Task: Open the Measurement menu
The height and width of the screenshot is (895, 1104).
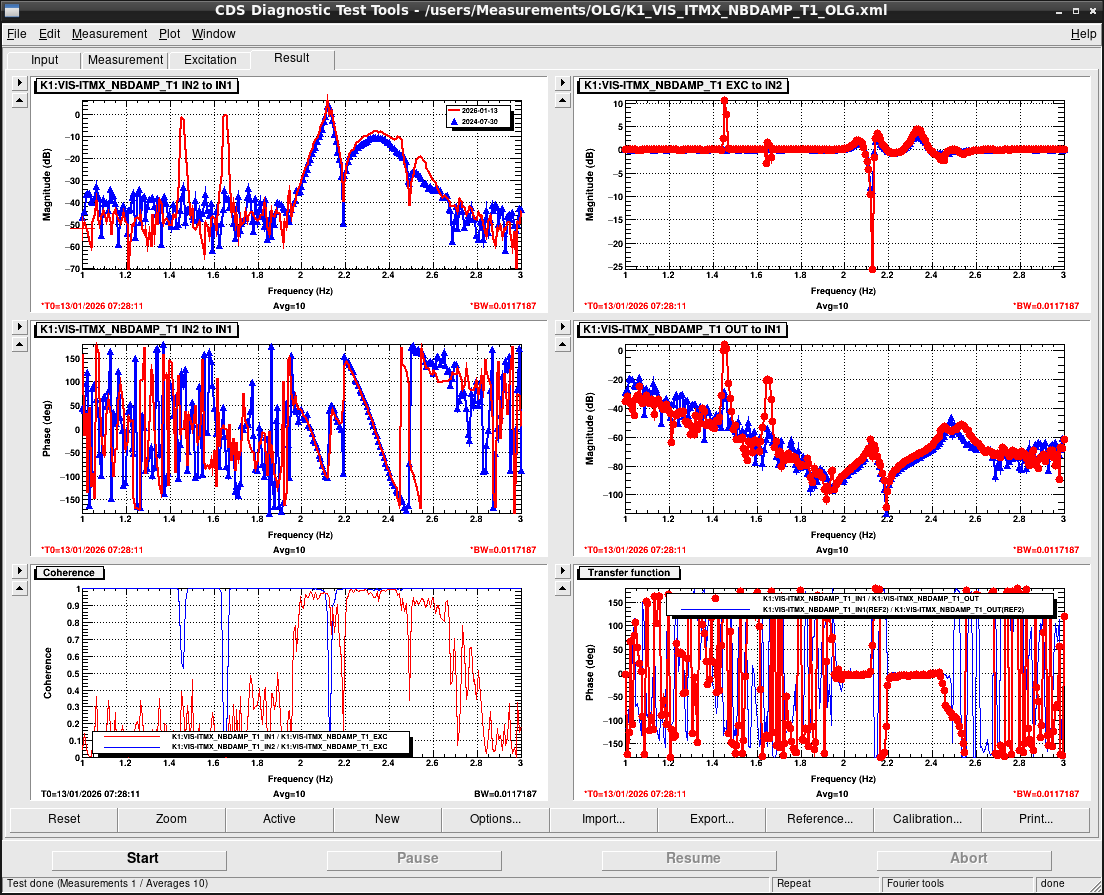Action: tap(109, 34)
